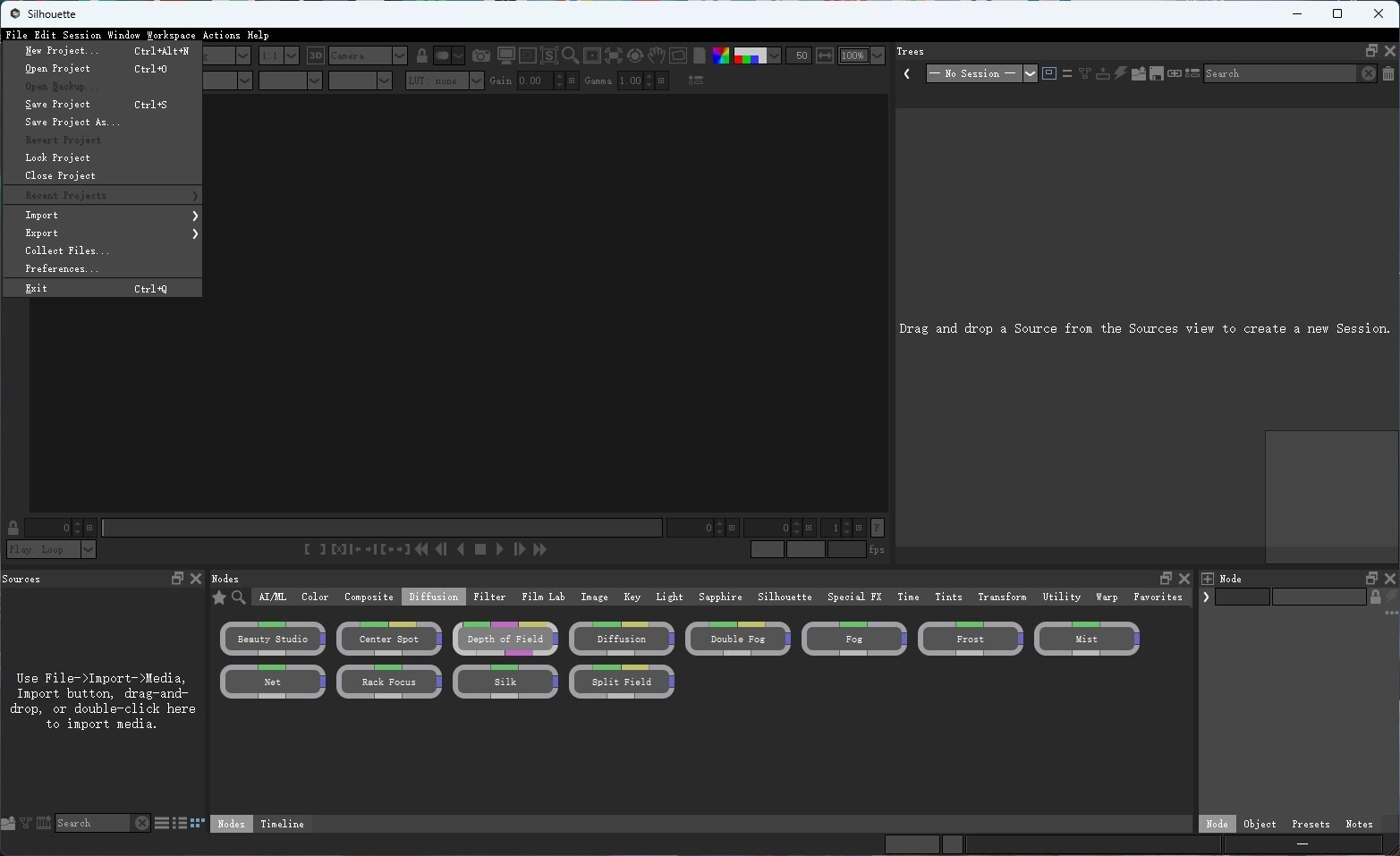
Task: Toggle the timeline lock padlock icon
Action: point(13,528)
